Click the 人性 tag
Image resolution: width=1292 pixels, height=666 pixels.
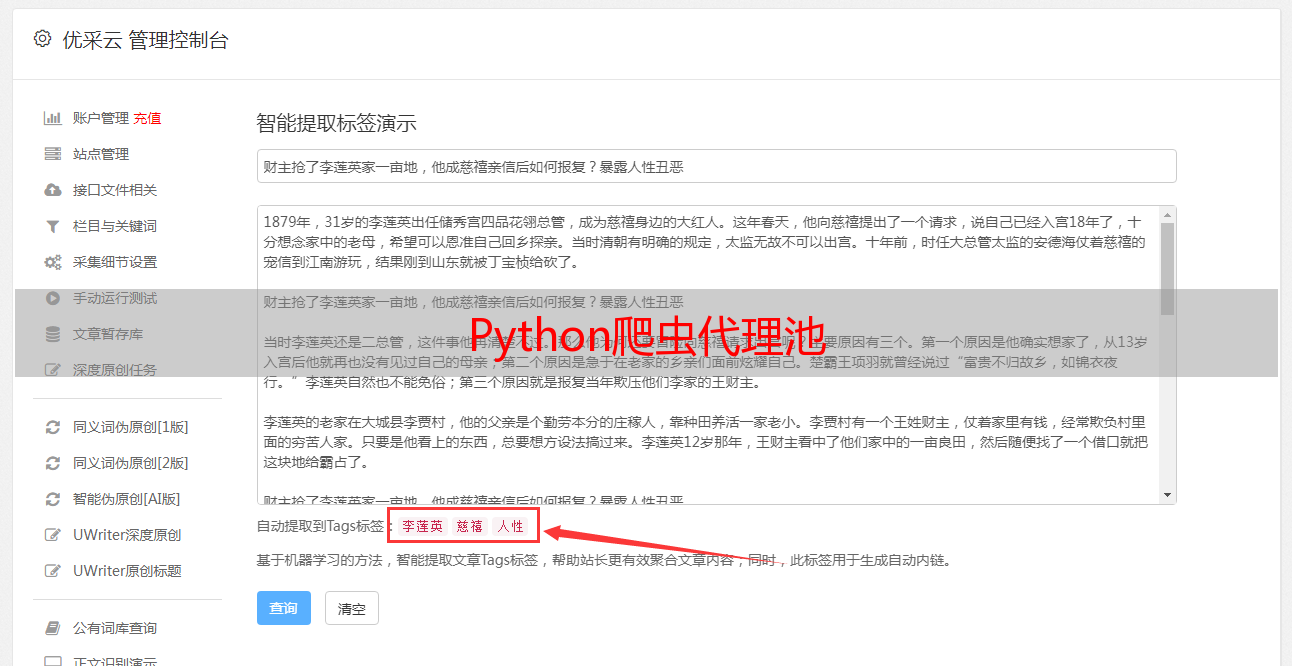coord(510,526)
